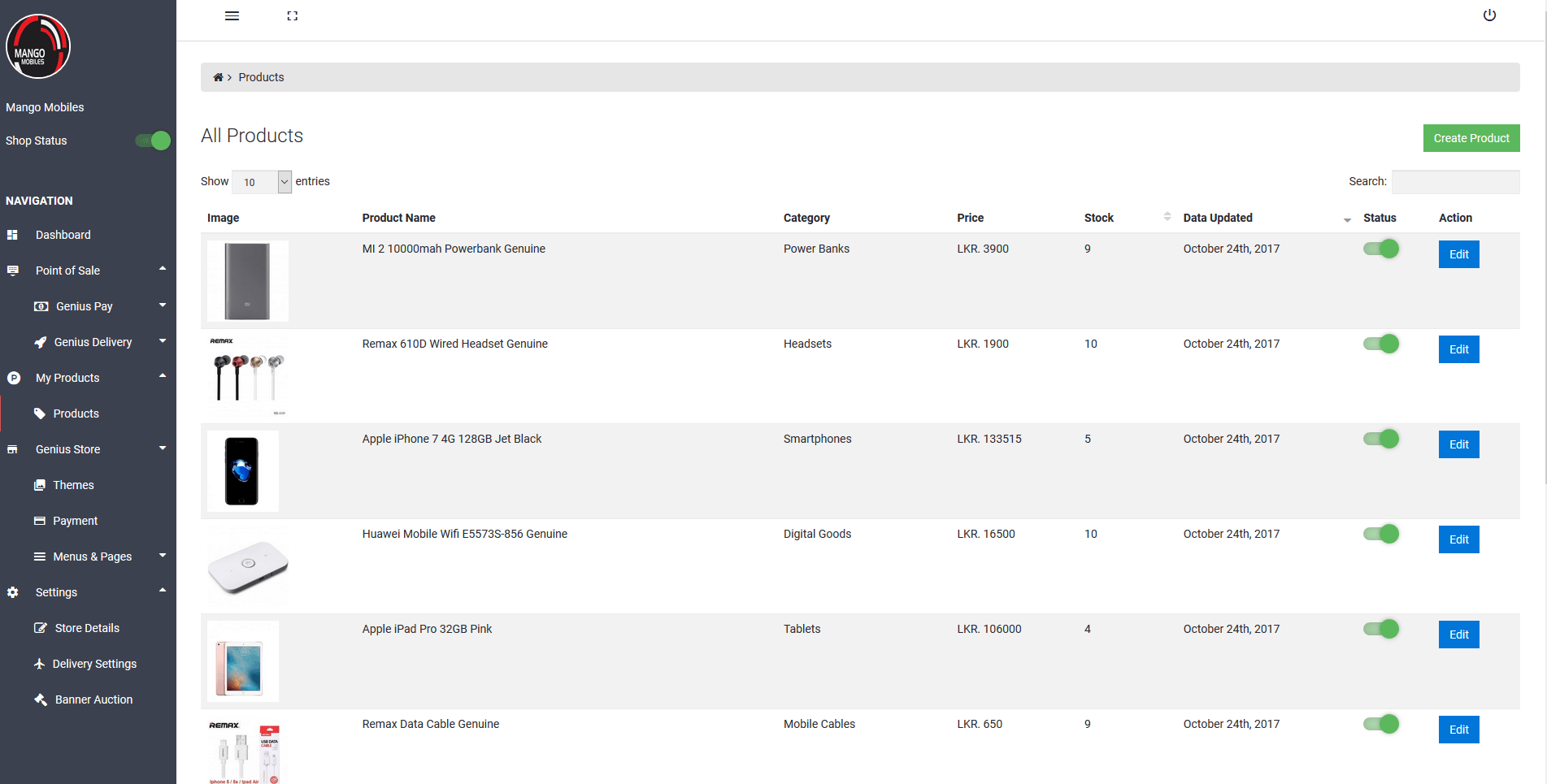Edit Huawei Mobile Wifi product

pos(1459,539)
